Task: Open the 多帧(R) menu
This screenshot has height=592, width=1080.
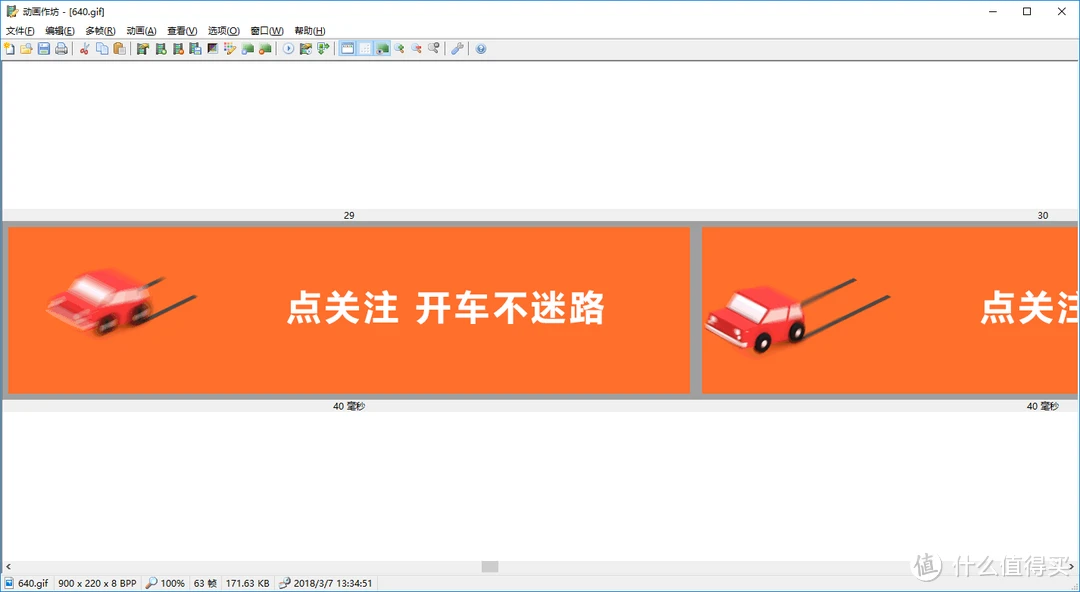Action: tap(101, 31)
